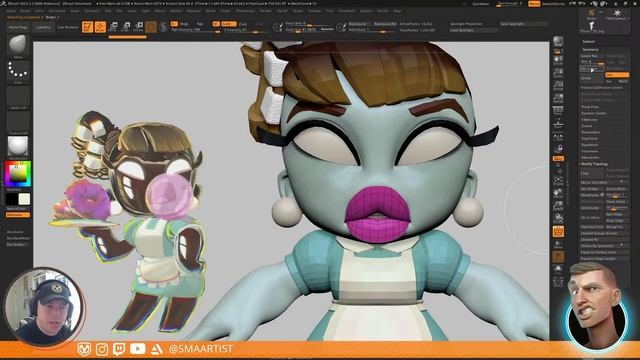Click the Scroll canvas icon

558,60
